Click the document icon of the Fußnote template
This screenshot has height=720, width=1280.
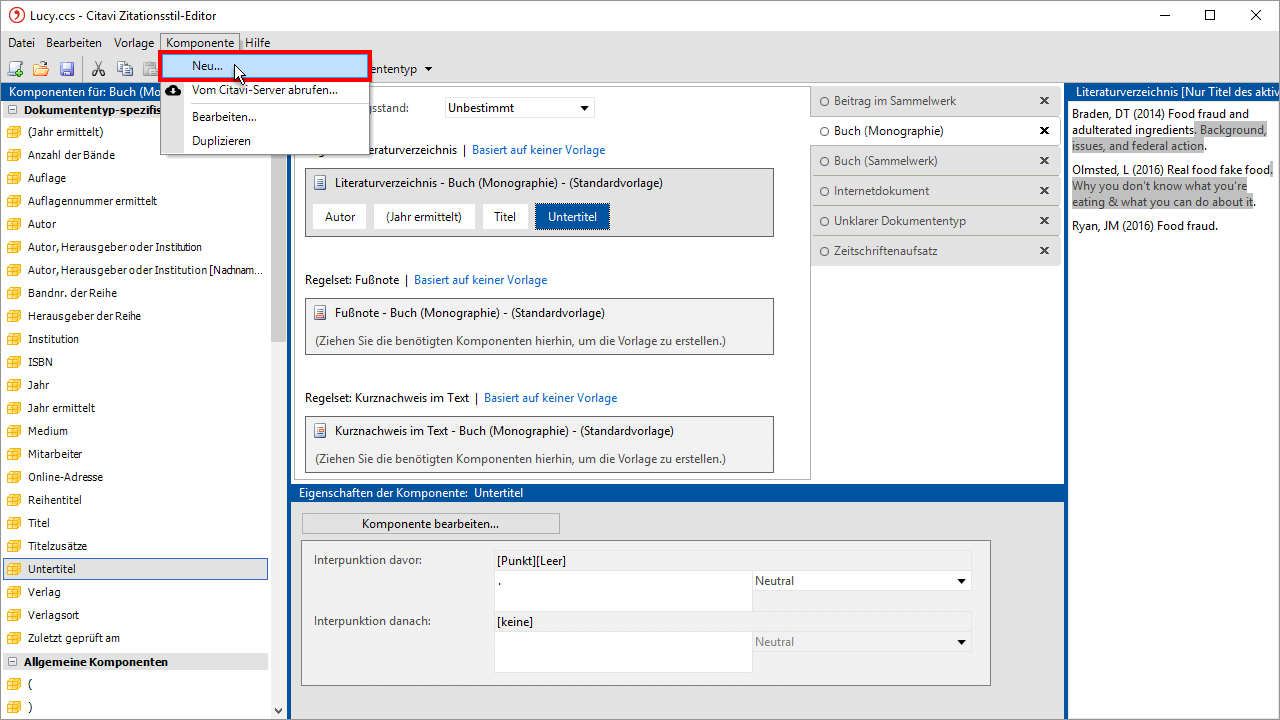click(x=320, y=313)
